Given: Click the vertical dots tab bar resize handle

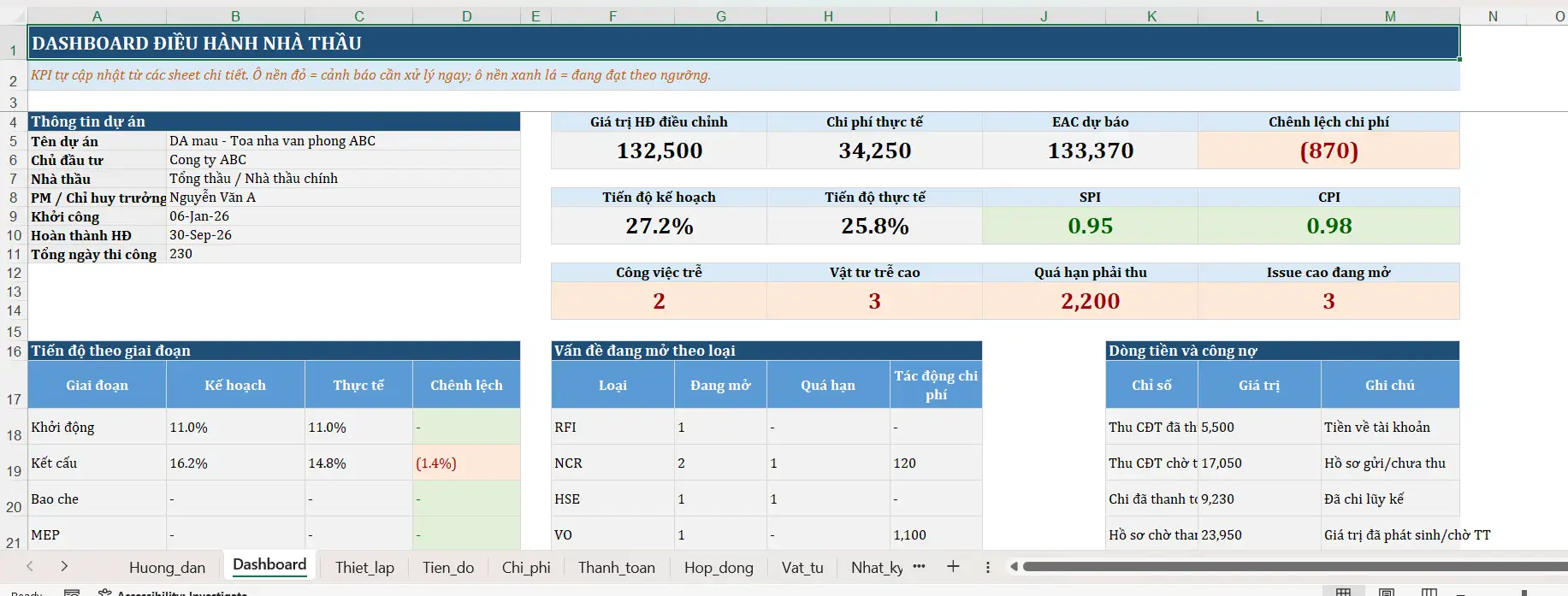Looking at the screenshot, I should (x=987, y=567).
